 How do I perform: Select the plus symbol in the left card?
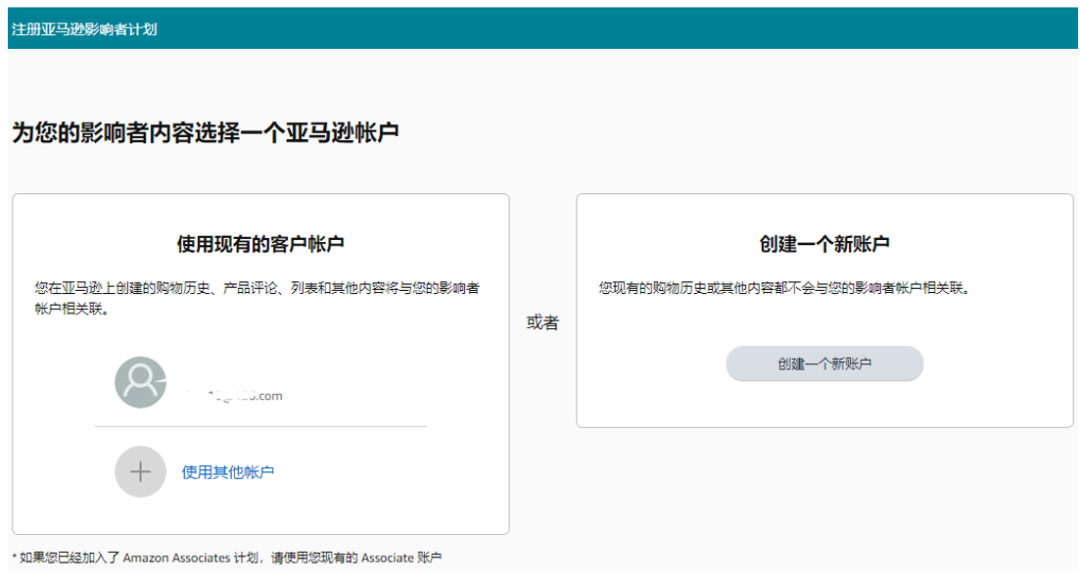[140, 471]
